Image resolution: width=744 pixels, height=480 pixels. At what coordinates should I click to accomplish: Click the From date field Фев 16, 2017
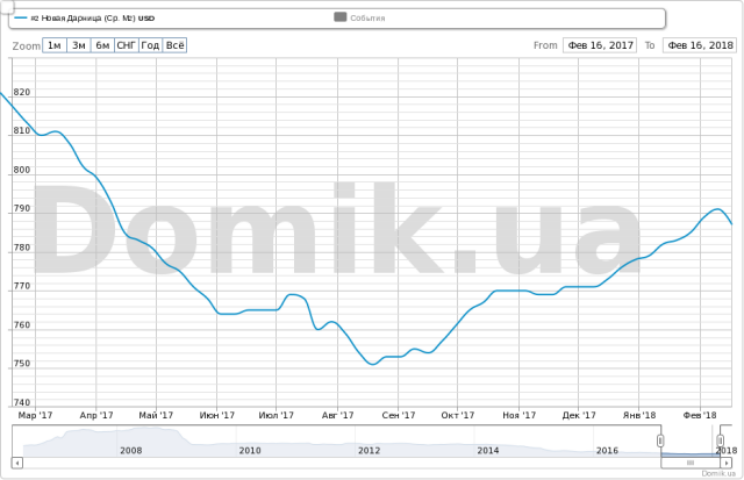(600, 46)
